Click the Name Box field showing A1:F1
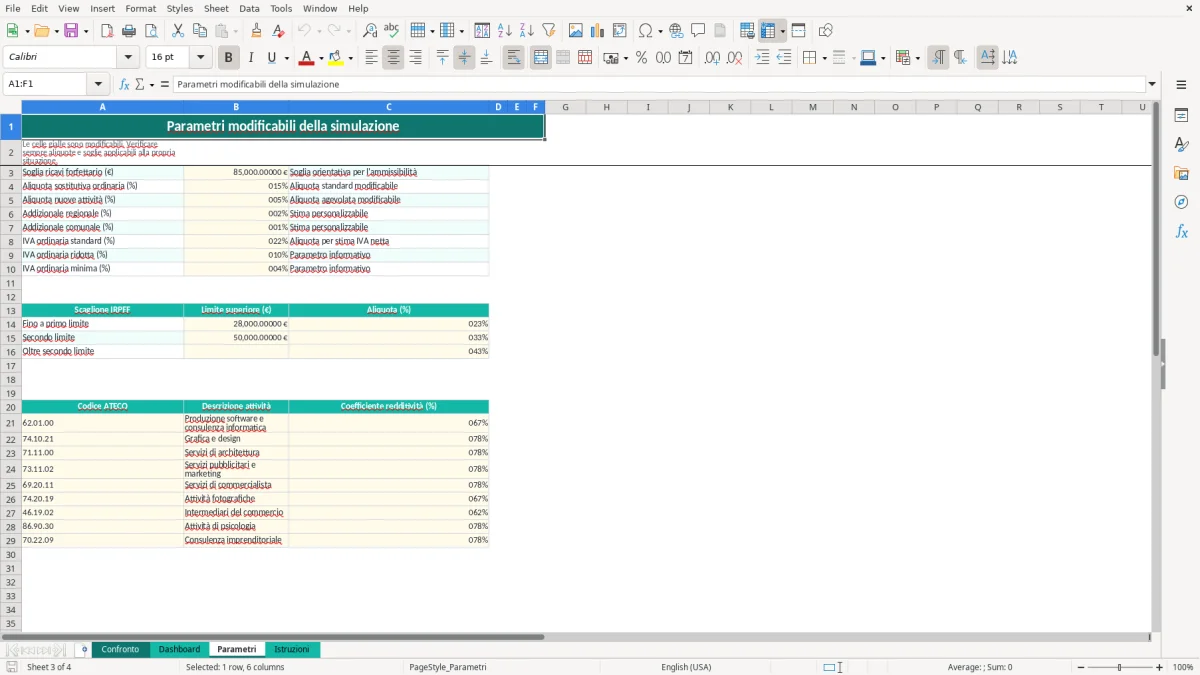Viewport: 1200px width, 675px height. coord(46,84)
